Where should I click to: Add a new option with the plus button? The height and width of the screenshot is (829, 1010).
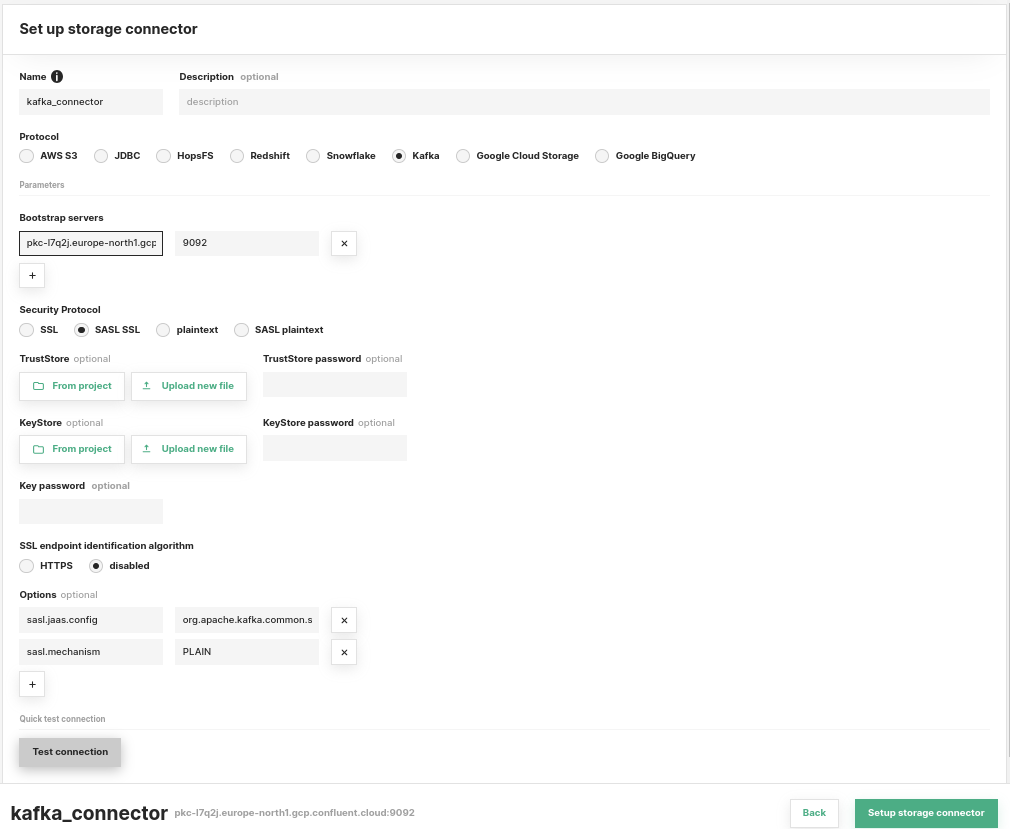click(x=32, y=684)
